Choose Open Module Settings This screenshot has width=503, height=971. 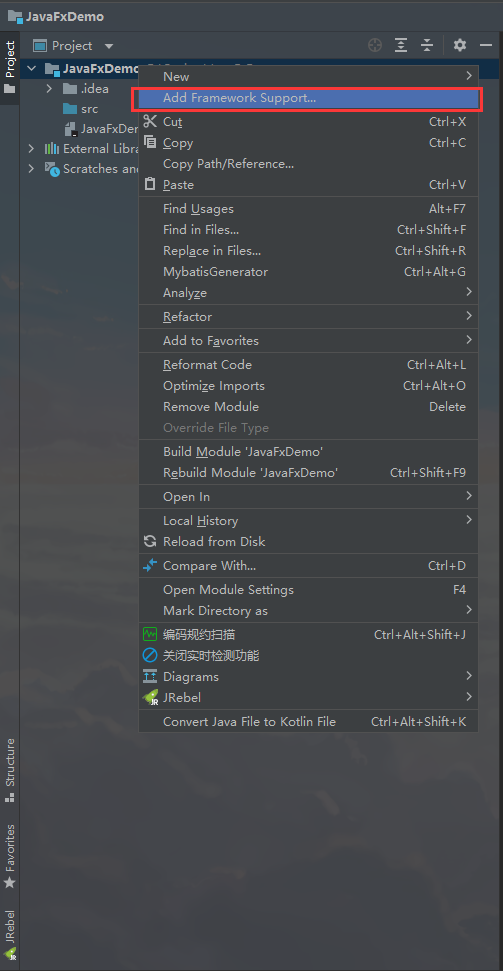point(307,590)
